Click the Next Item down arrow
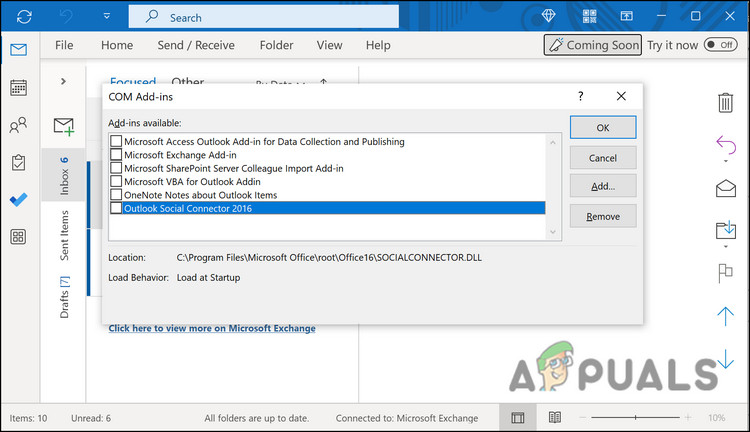Image resolution: width=750 pixels, height=432 pixels. point(725,359)
